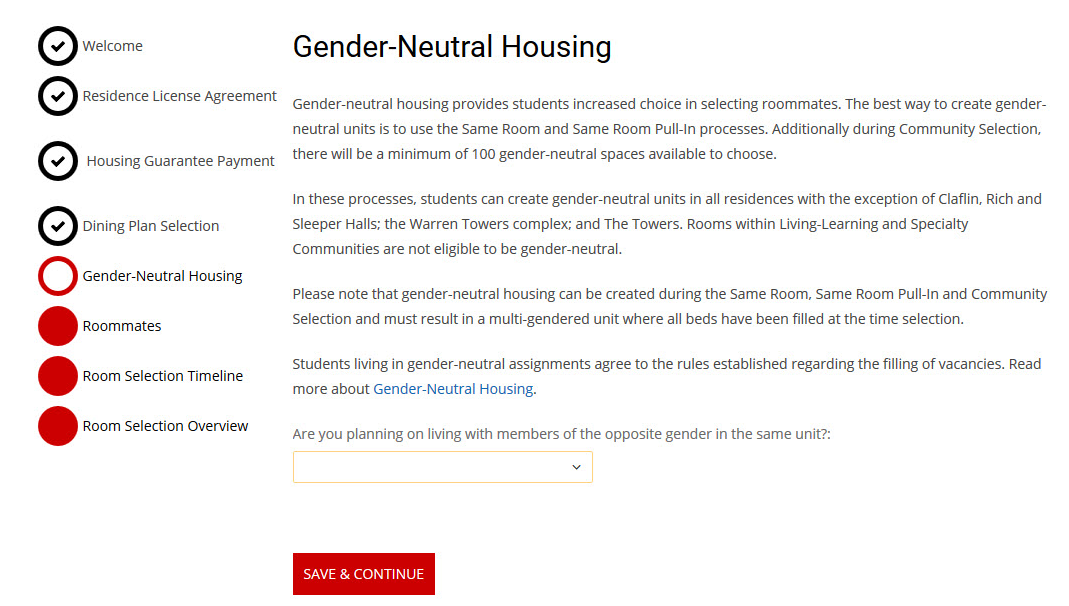The image size is (1069, 606).
Task: Open Residence License Agreement step label
Action: pos(180,96)
